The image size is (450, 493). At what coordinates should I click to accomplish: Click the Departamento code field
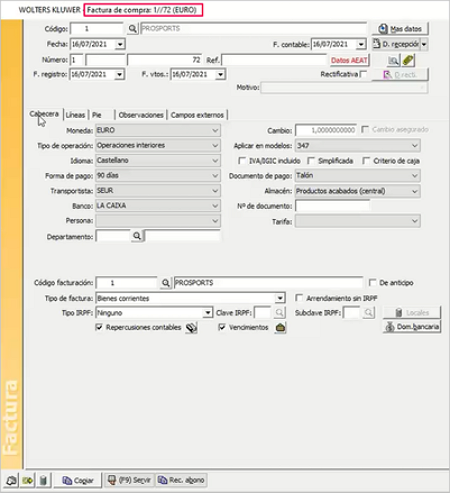113,236
